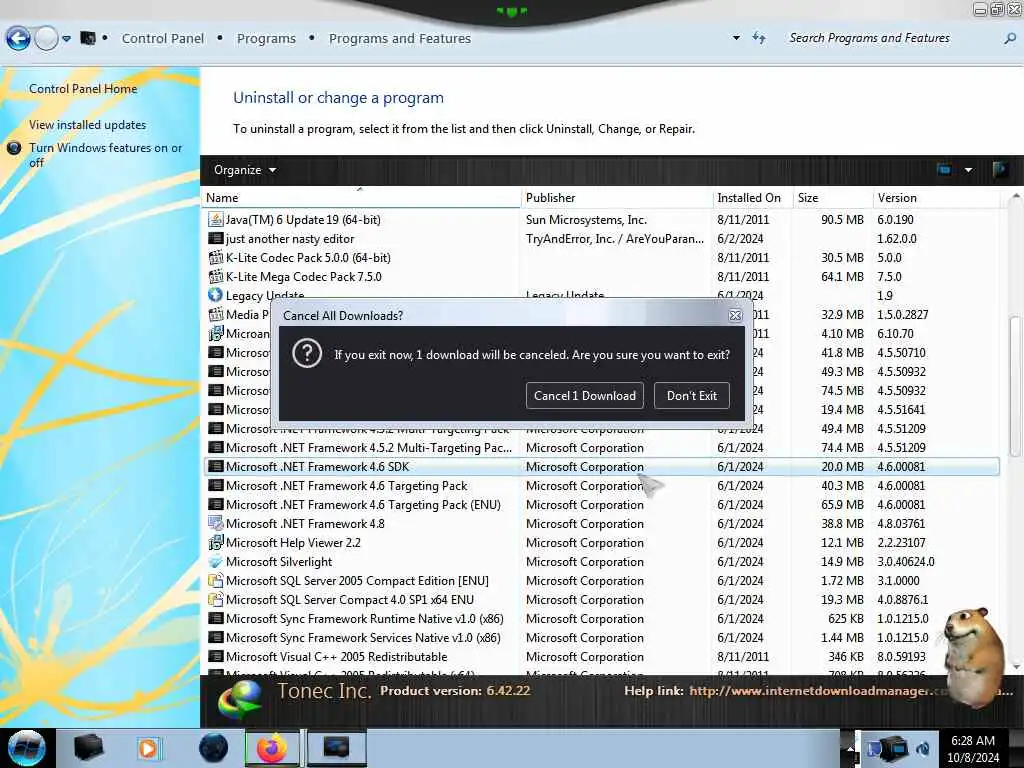Click the shield icon beside Turn Windows features
The image size is (1024, 768).
pyautogui.click(x=14, y=148)
